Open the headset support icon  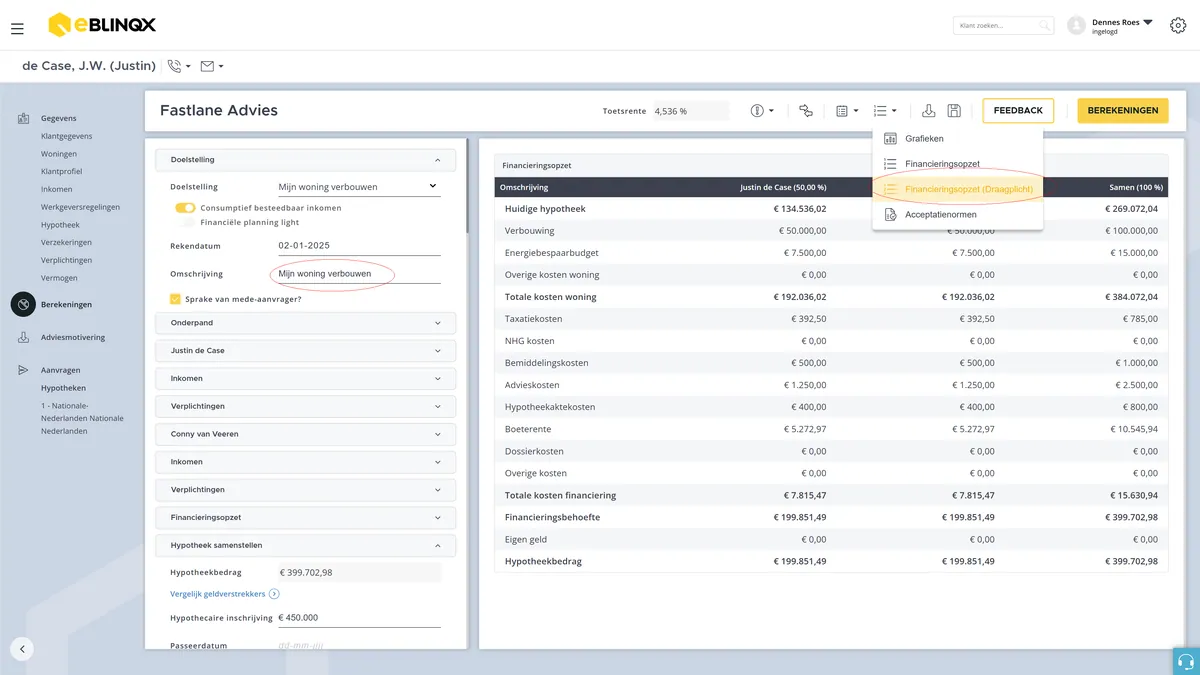[x=1186, y=661]
